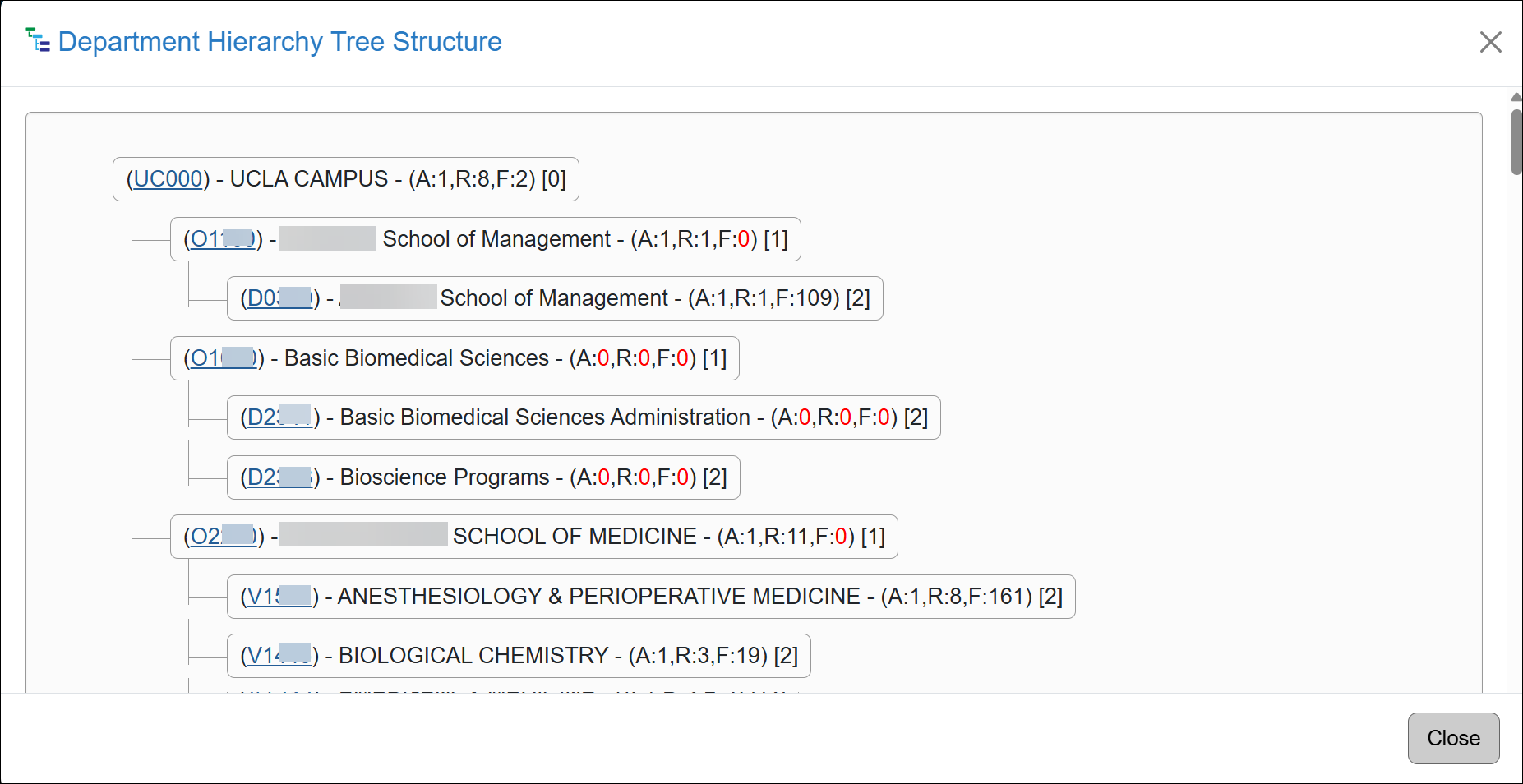Viewport: 1523px width, 784px height.
Task: Dismiss the dialog with the X icon
Action: click(x=1490, y=42)
